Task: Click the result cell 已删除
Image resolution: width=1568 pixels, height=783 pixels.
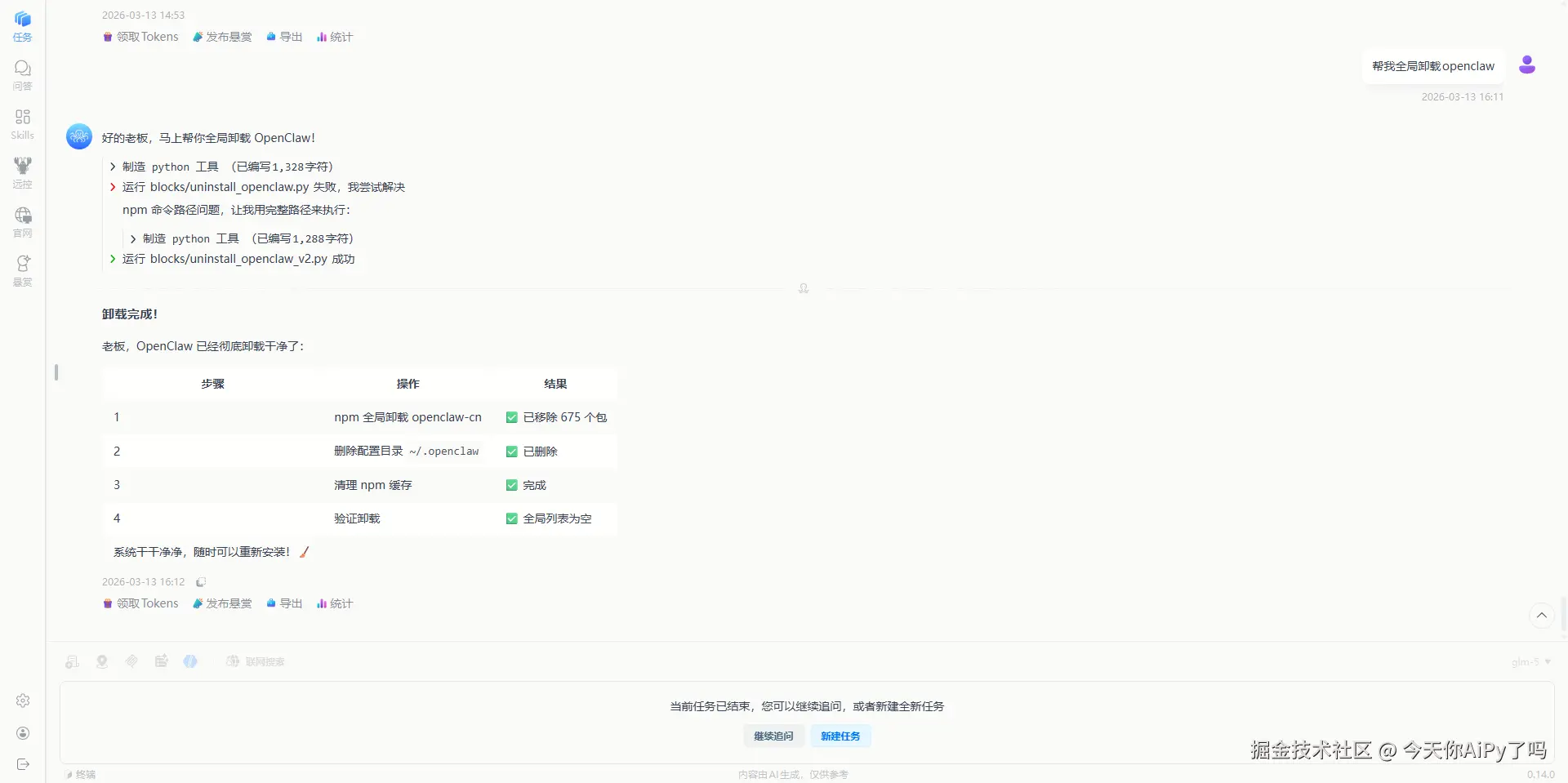Action: point(555,451)
